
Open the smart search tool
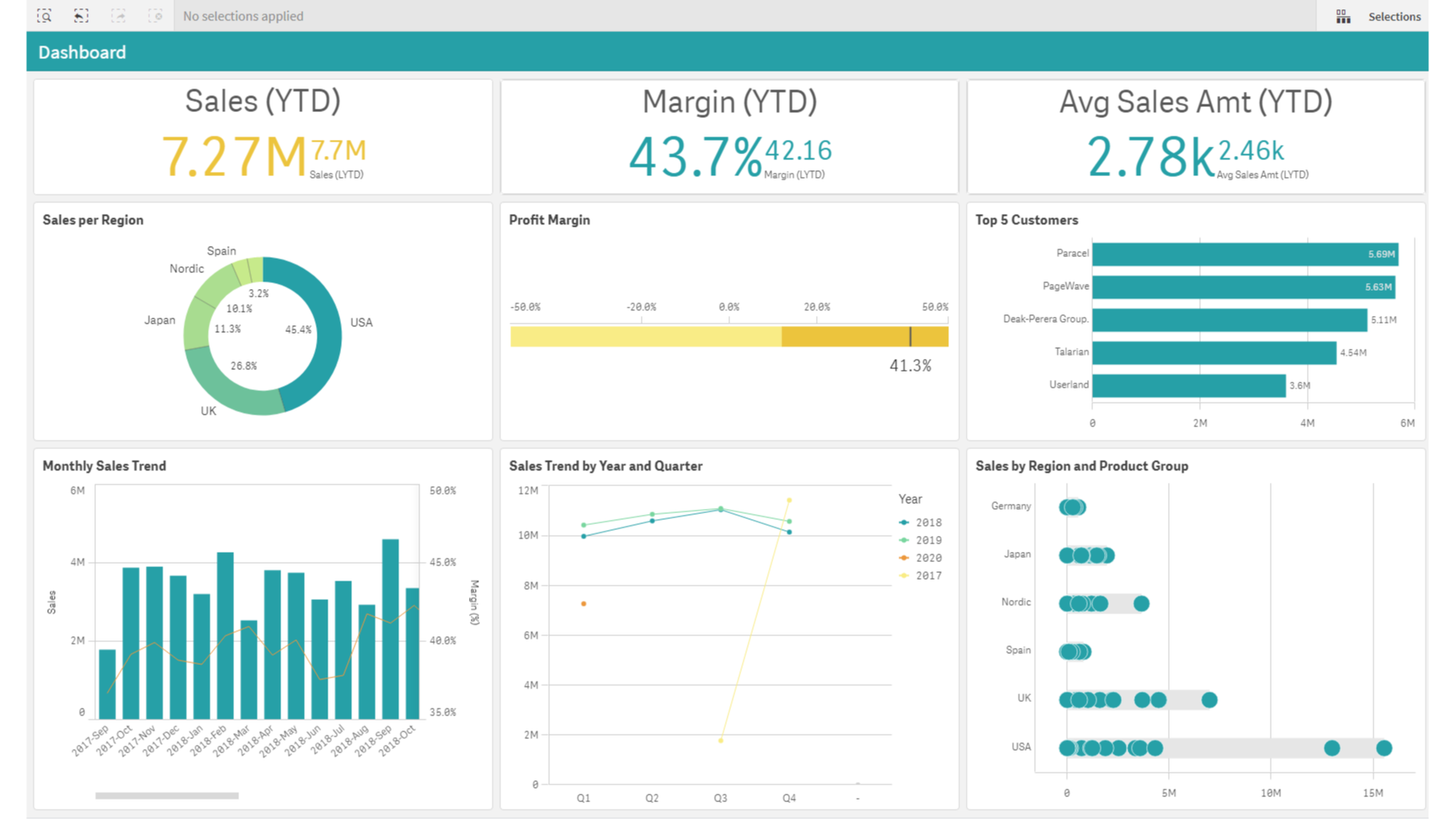click(x=45, y=16)
